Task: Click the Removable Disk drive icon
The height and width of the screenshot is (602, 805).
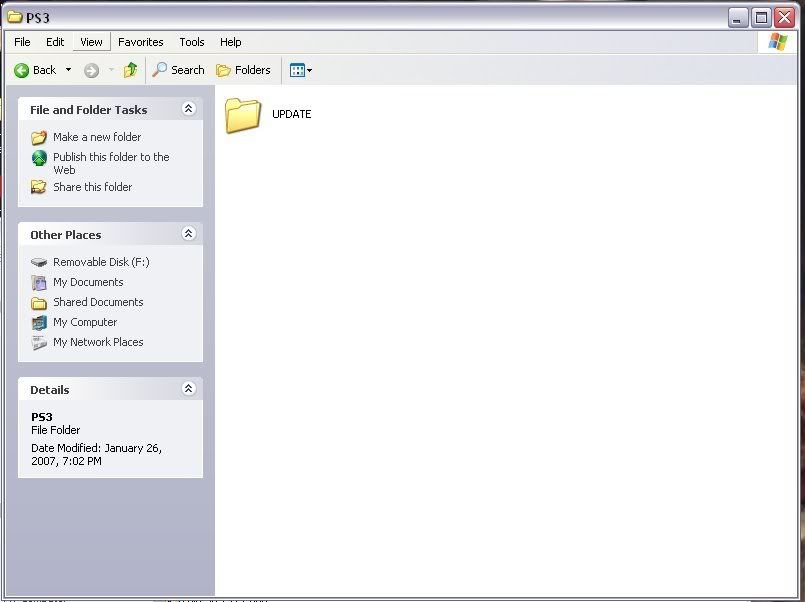Action: 39,262
